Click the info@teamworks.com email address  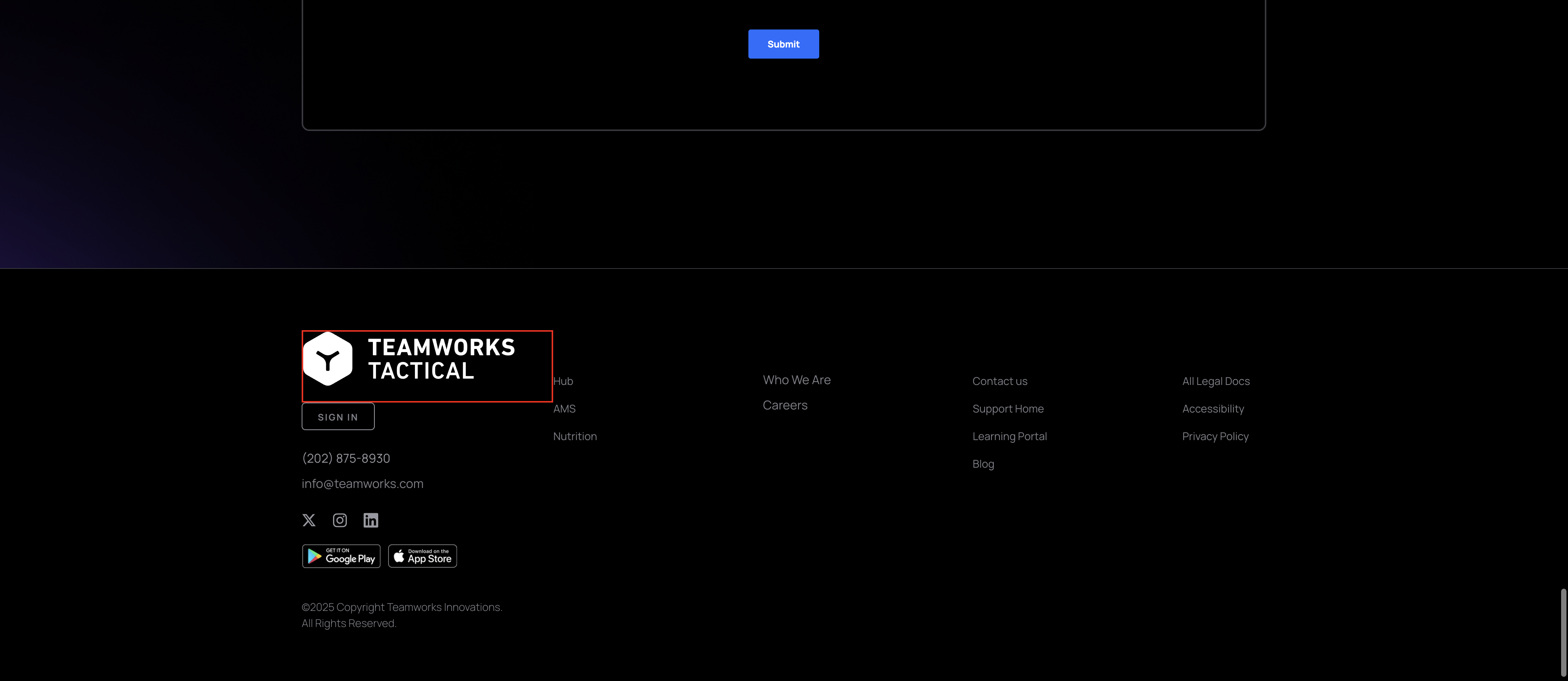[x=362, y=483]
